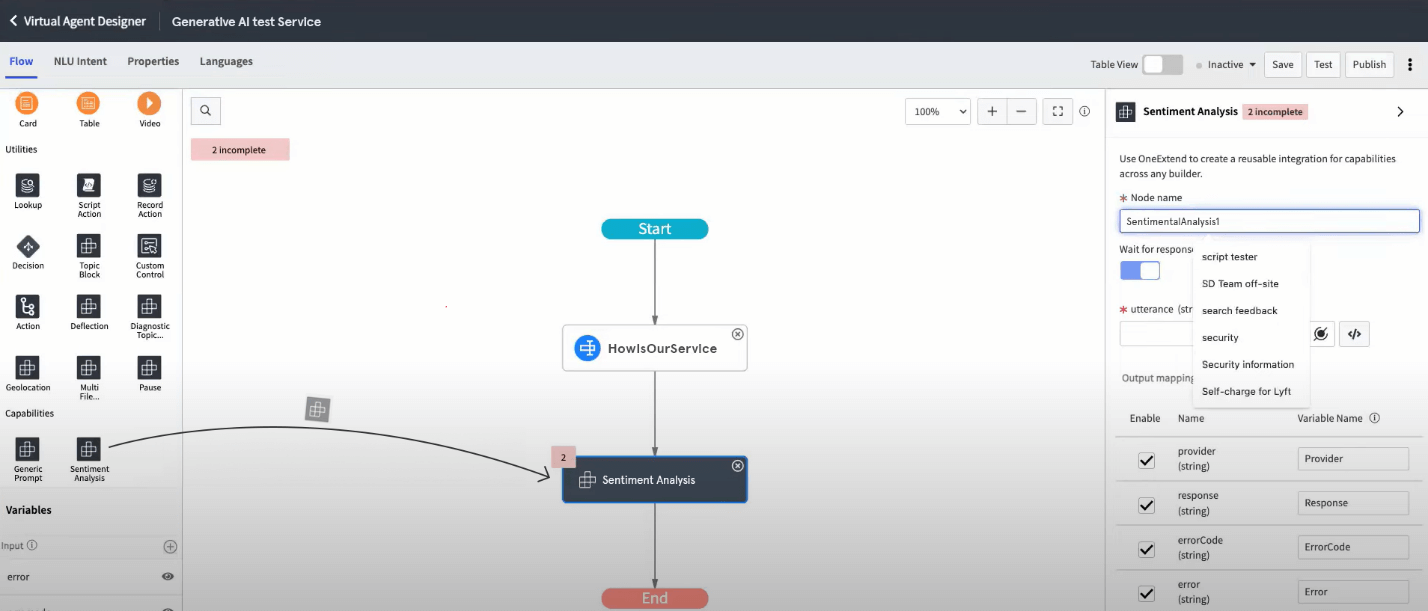Choose the Custom Control utility icon
1428x611 pixels.
pyautogui.click(x=149, y=246)
